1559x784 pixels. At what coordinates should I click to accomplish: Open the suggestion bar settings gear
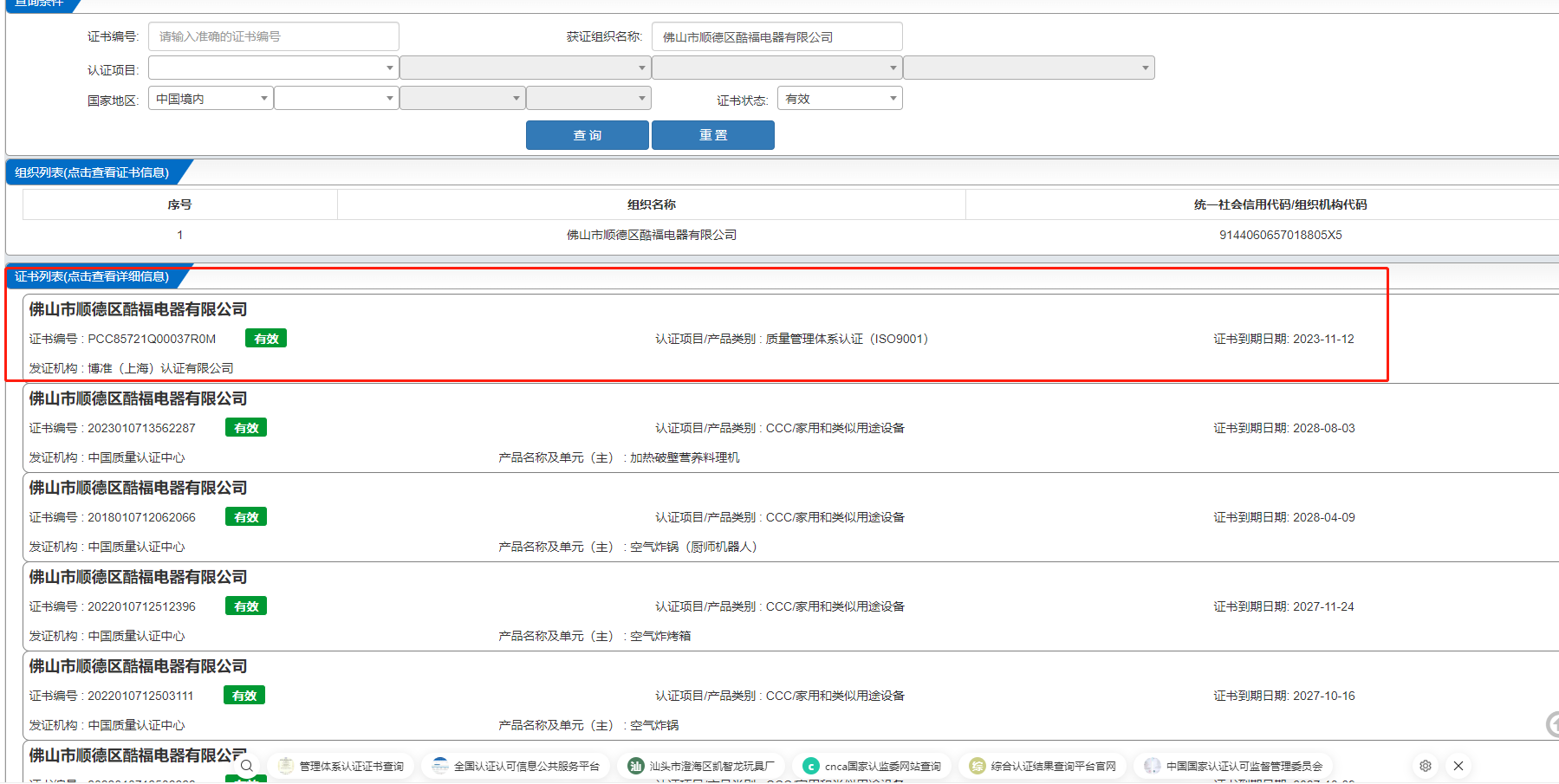pos(1426,766)
